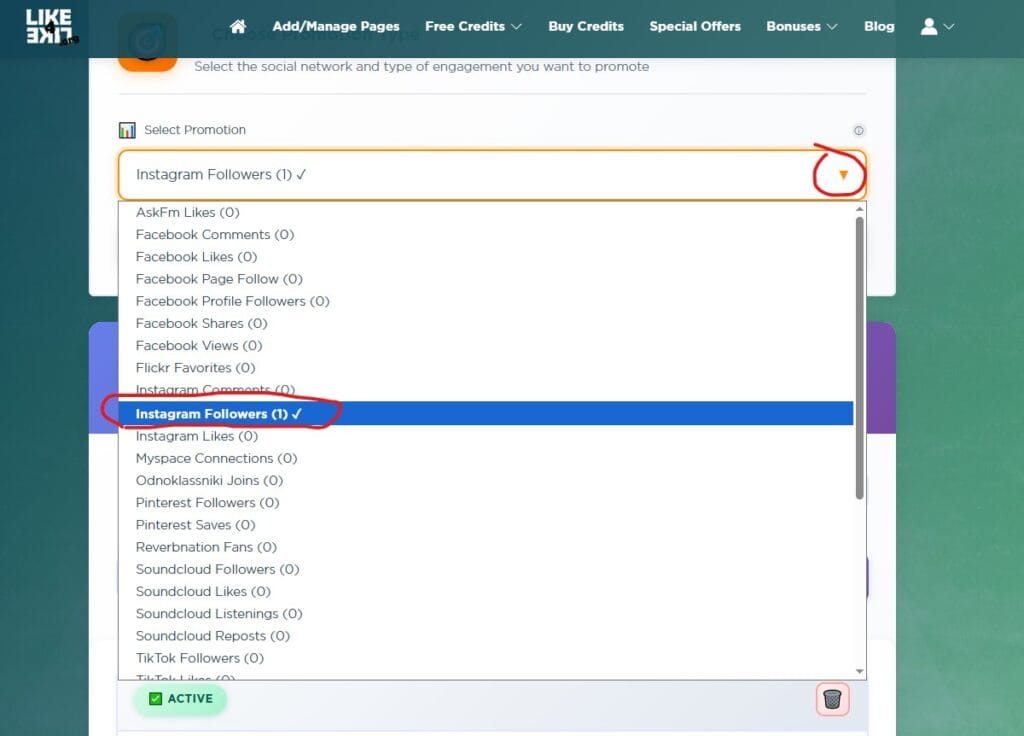Open the user account profile icon
This screenshot has height=736, width=1024.
[x=936, y=26]
